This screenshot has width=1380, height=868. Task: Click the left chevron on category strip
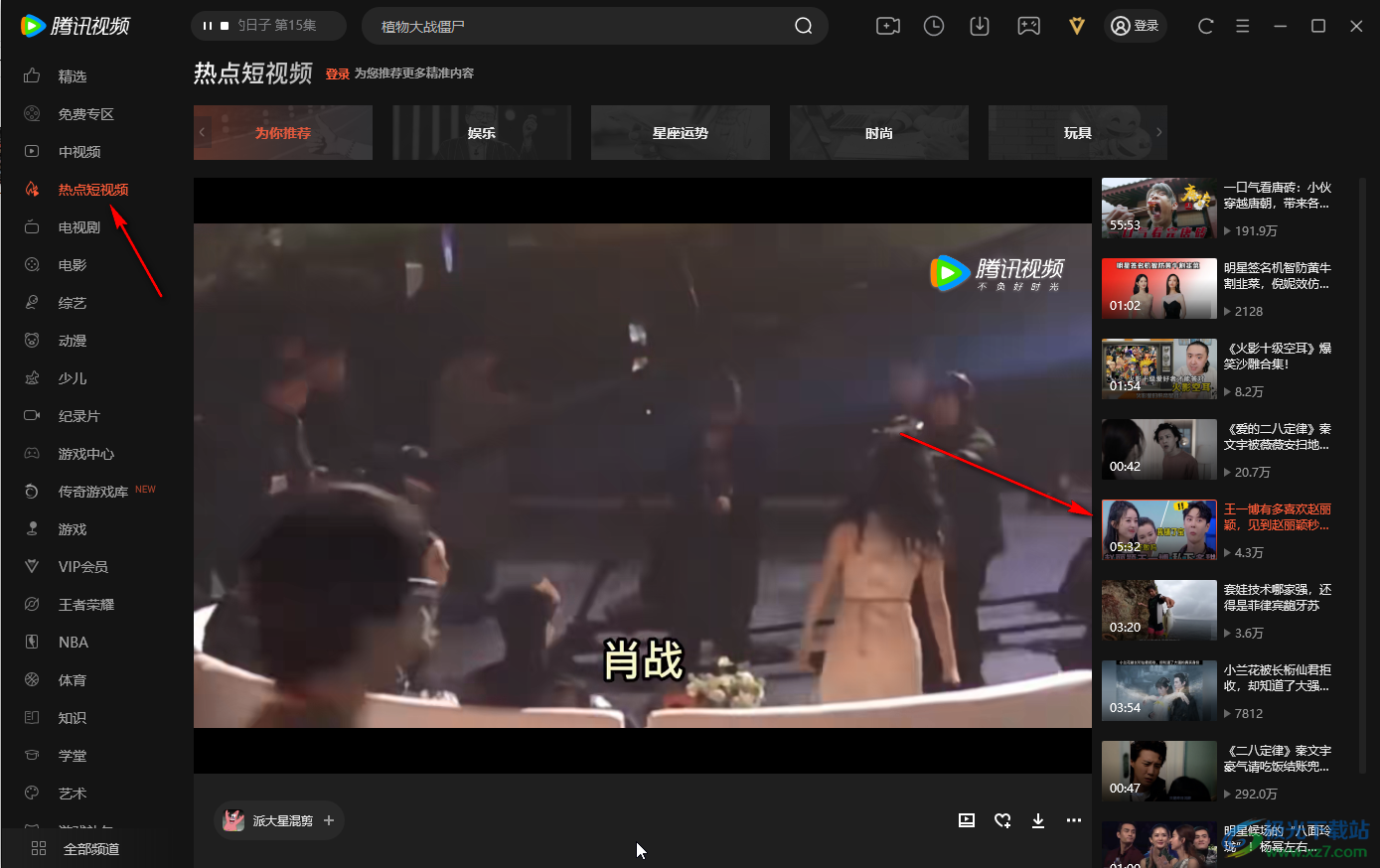202,132
